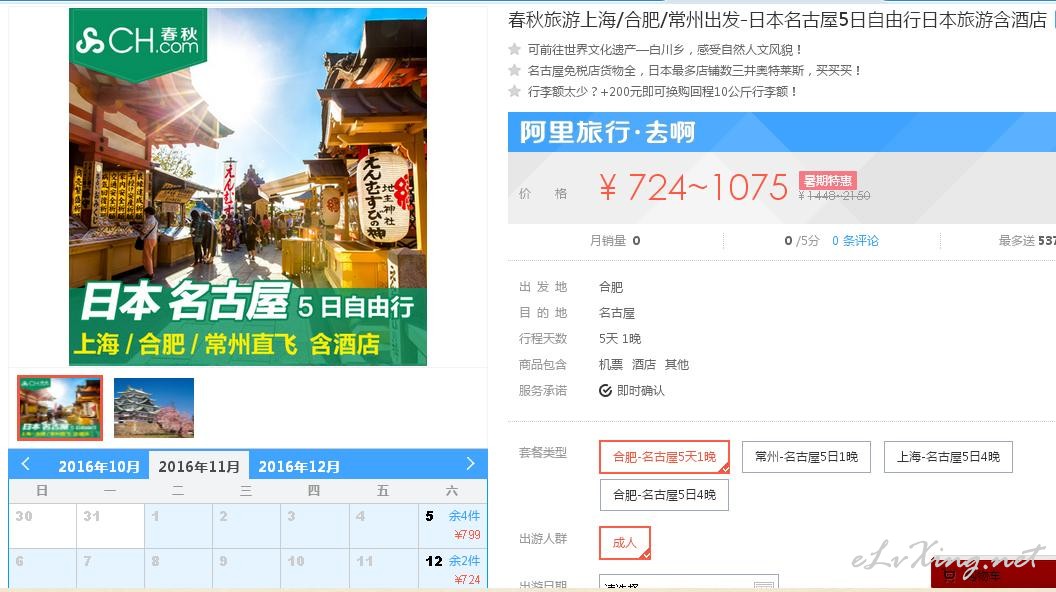
Task: Pick November 5 priced ¥799
Action: point(452,525)
